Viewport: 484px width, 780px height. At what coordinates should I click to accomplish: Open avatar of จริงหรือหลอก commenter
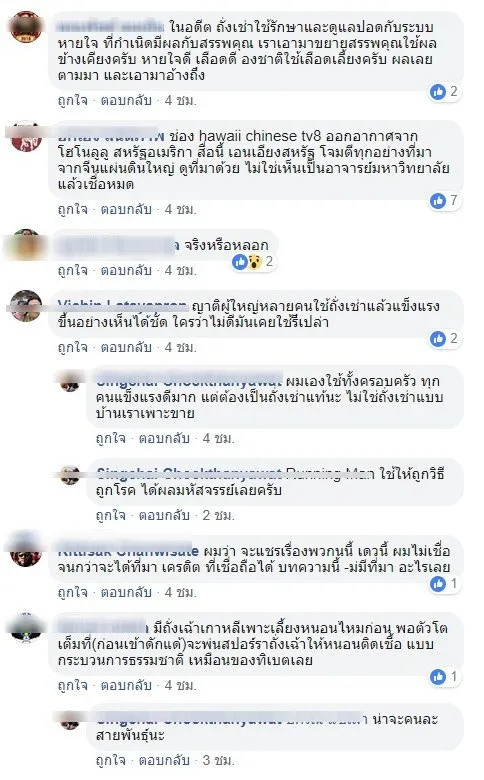tap(26, 245)
